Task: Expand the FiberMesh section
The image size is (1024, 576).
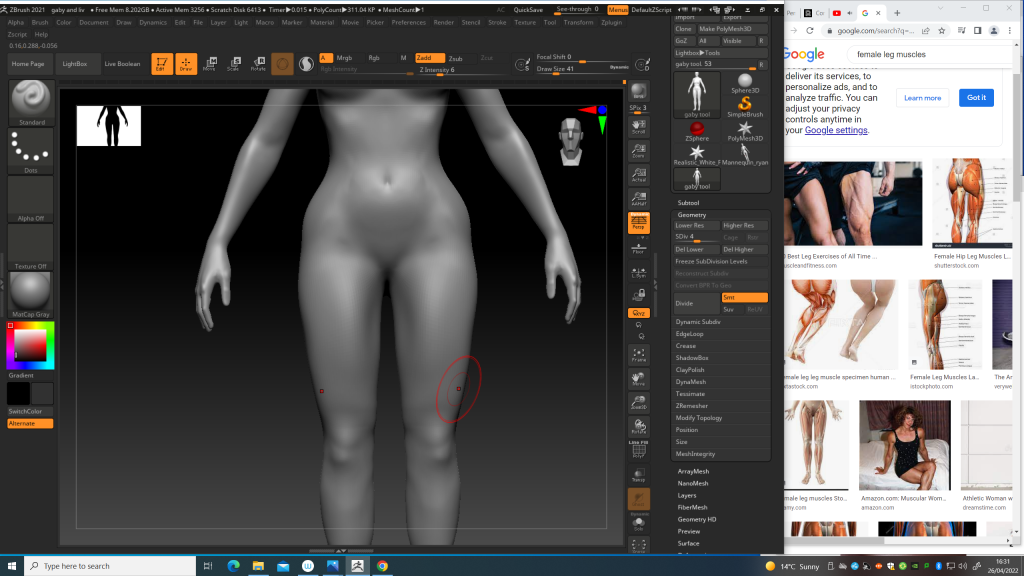Action: pos(692,507)
